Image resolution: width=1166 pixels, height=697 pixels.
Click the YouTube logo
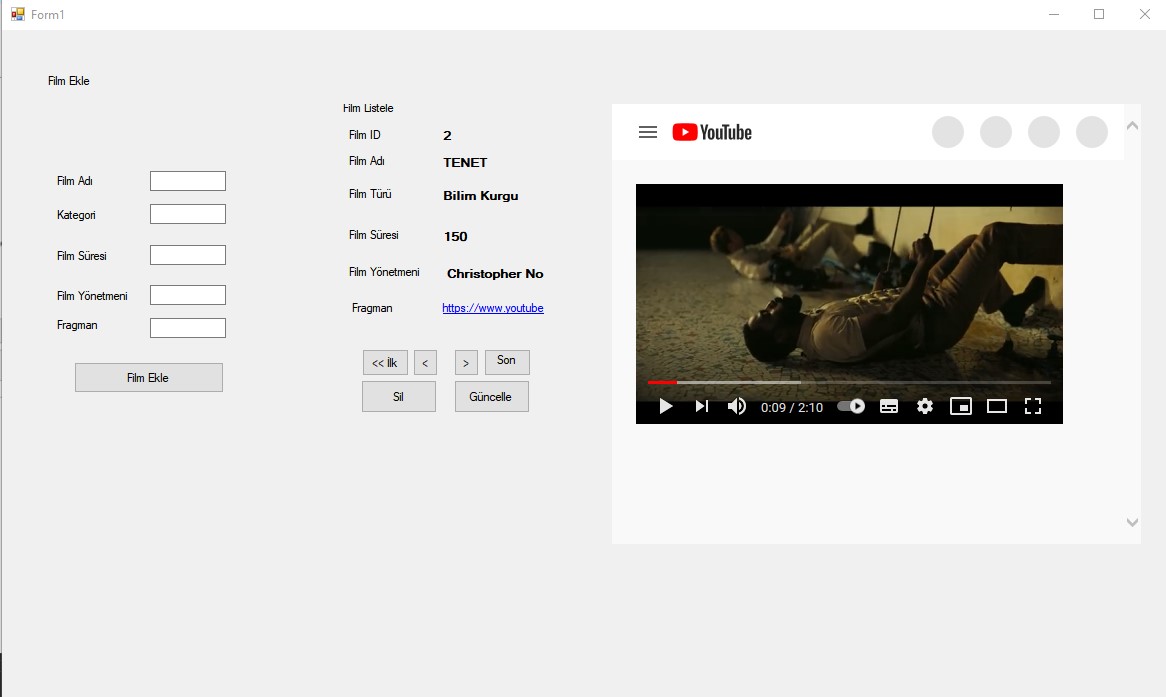(x=712, y=132)
